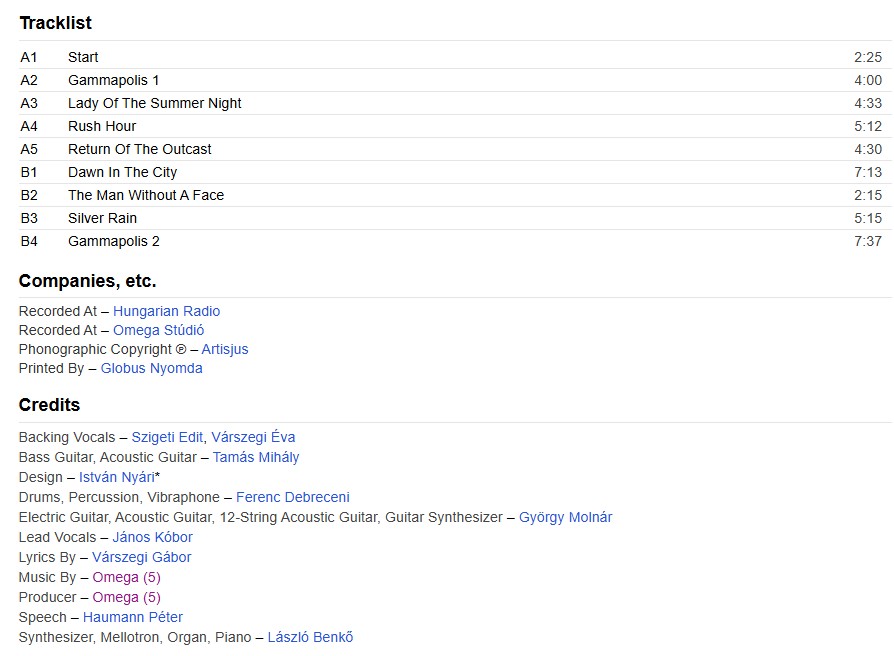Open Tamás Mihály's artist link

pyautogui.click(x=255, y=457)
